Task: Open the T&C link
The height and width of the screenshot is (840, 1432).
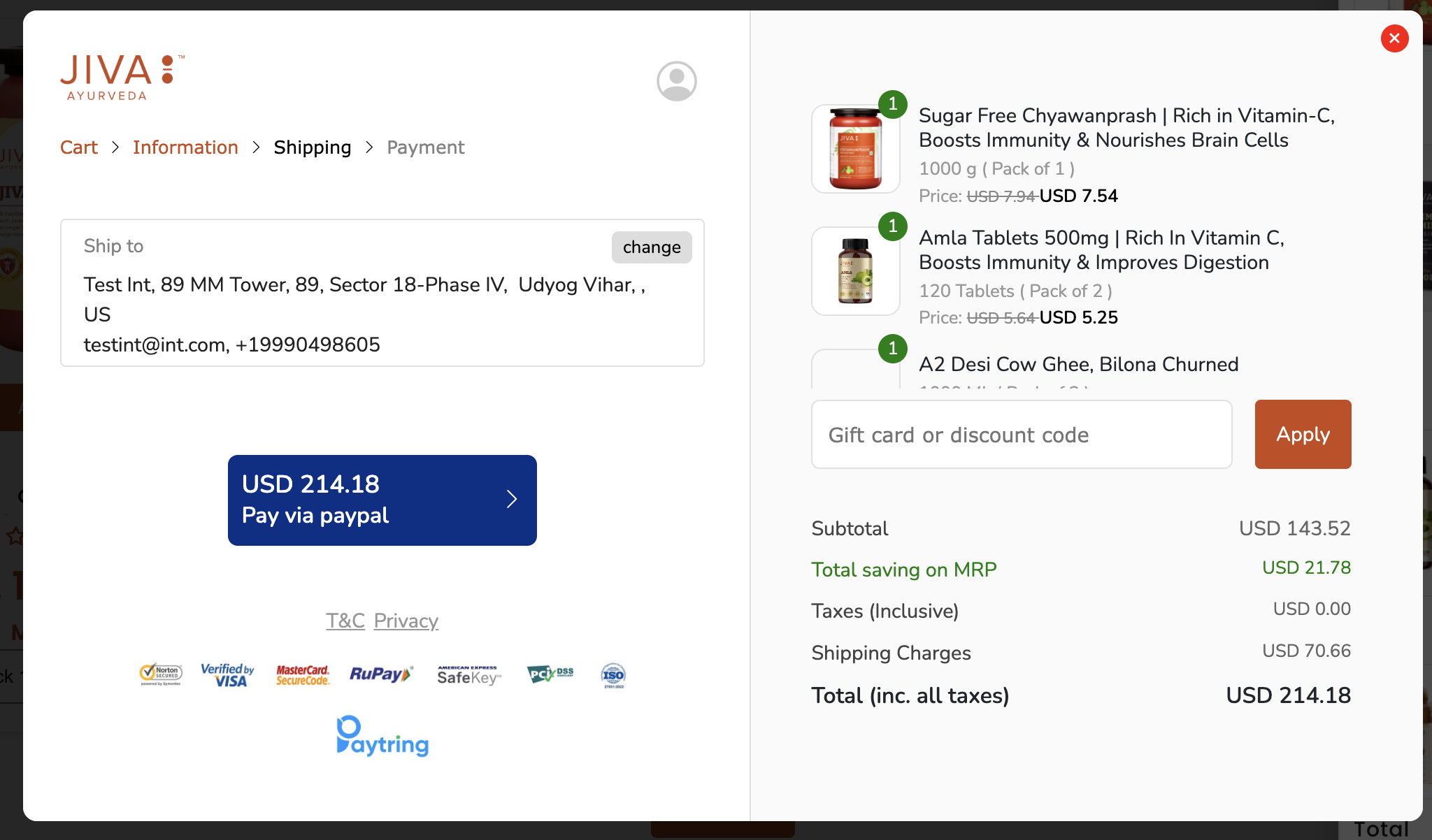Action: click(x=345, y=621)
